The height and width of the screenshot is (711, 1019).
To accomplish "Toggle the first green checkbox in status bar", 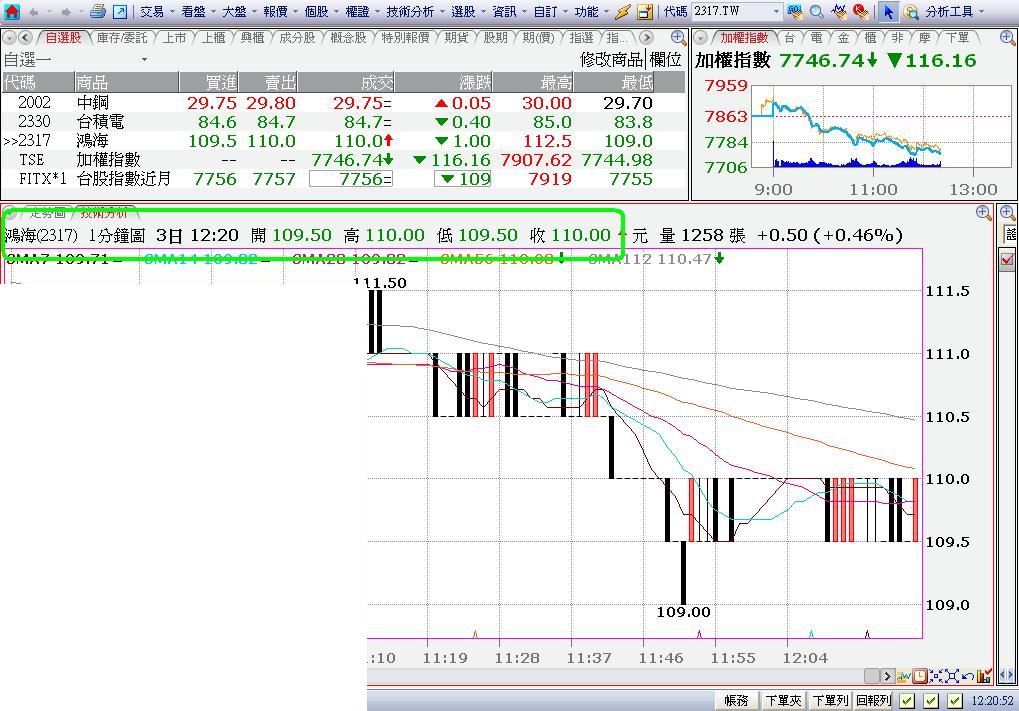I will (907, 701).
